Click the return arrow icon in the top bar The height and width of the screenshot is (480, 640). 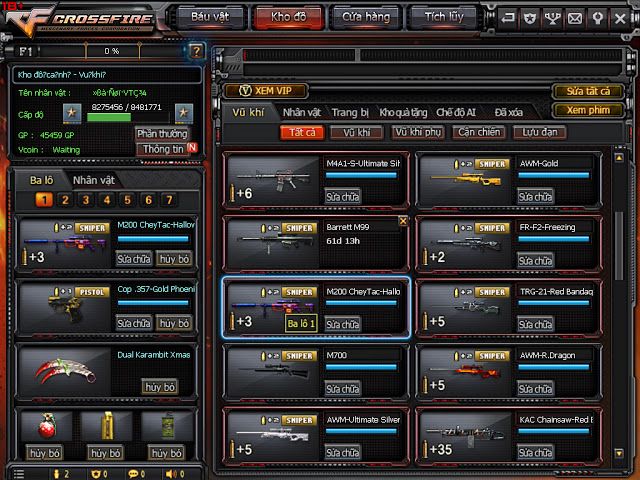coord(508,18)
